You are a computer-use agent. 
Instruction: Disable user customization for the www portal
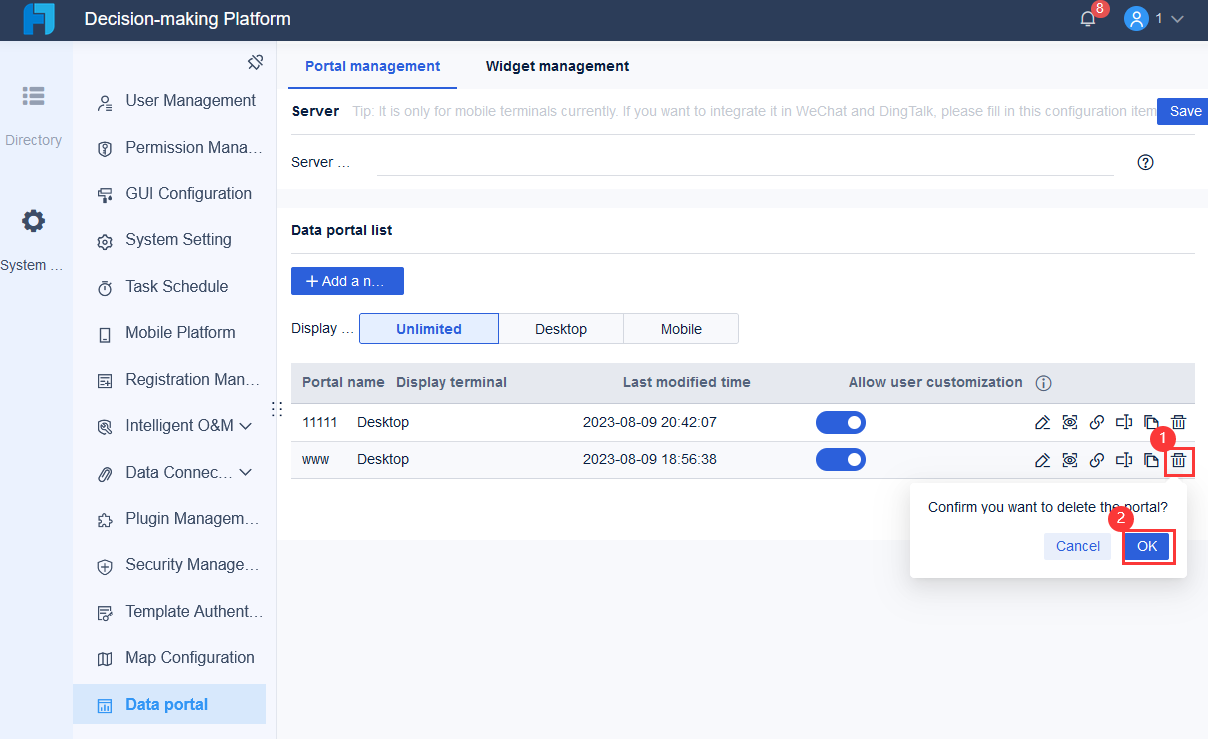point(841,459)
